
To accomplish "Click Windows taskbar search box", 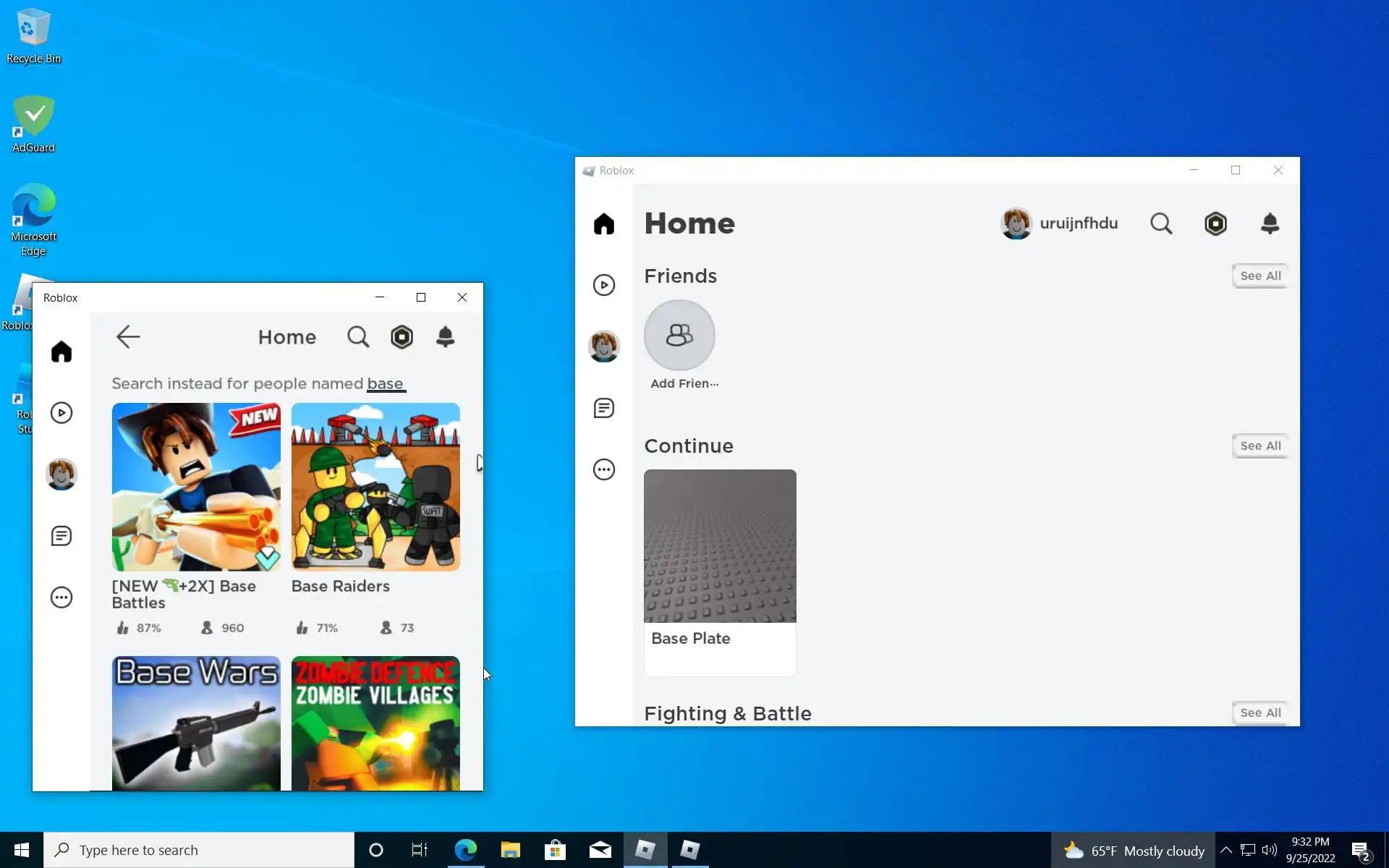I will (199, 850).
